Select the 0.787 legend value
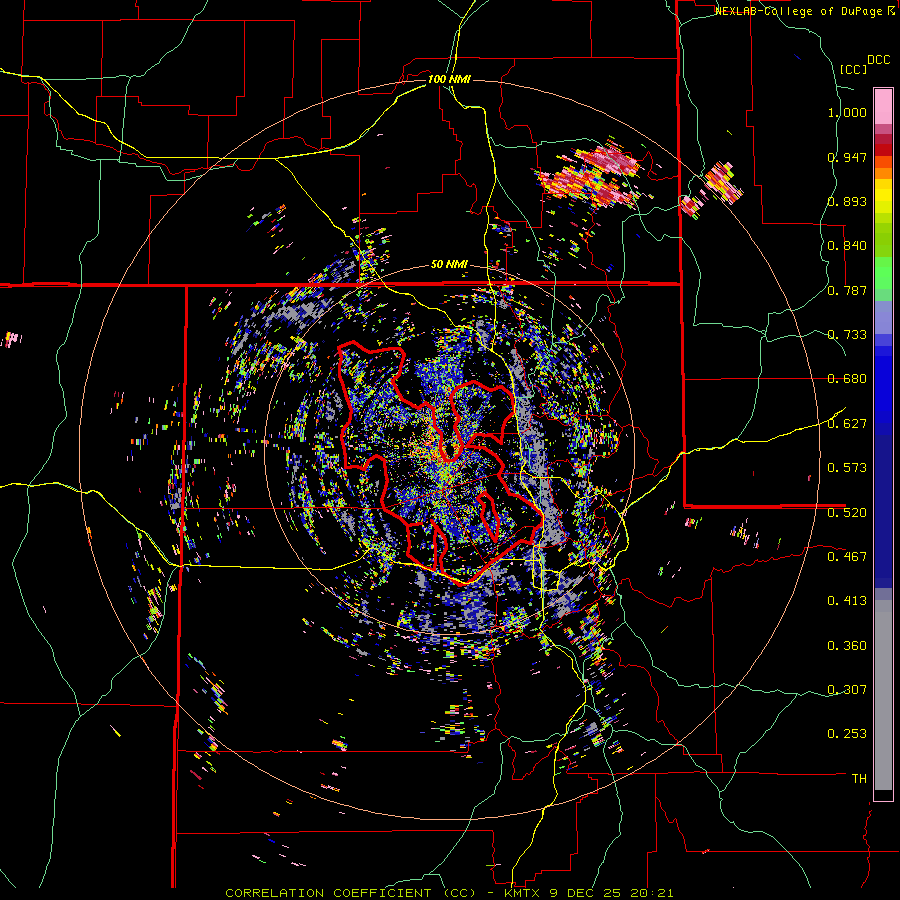900x900 pixels. pos(847,290)
